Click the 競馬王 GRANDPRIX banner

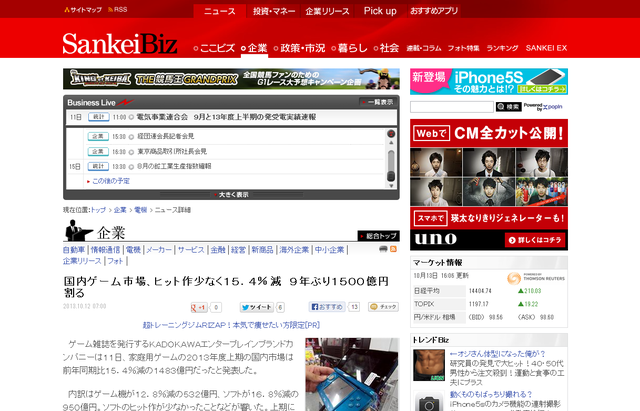231,79
